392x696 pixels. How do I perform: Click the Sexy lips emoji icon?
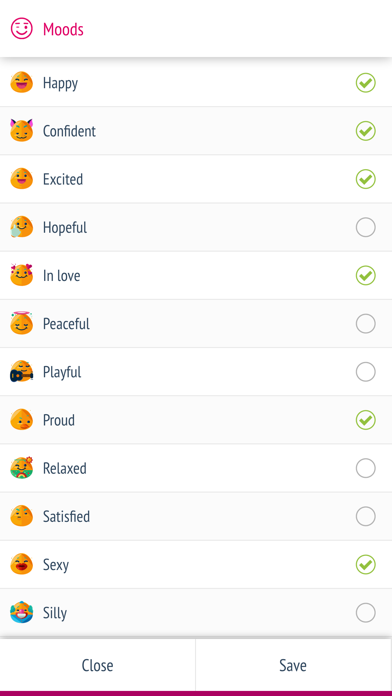pos(21,564)
